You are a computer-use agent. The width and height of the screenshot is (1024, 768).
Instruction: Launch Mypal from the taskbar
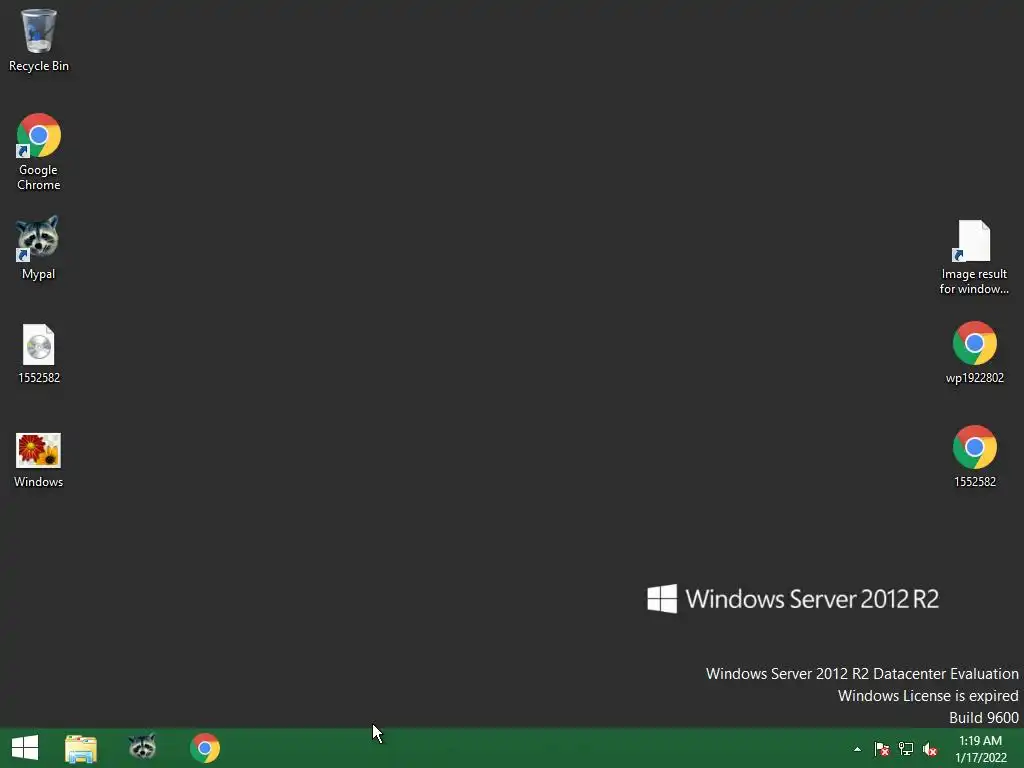(142, 747)
